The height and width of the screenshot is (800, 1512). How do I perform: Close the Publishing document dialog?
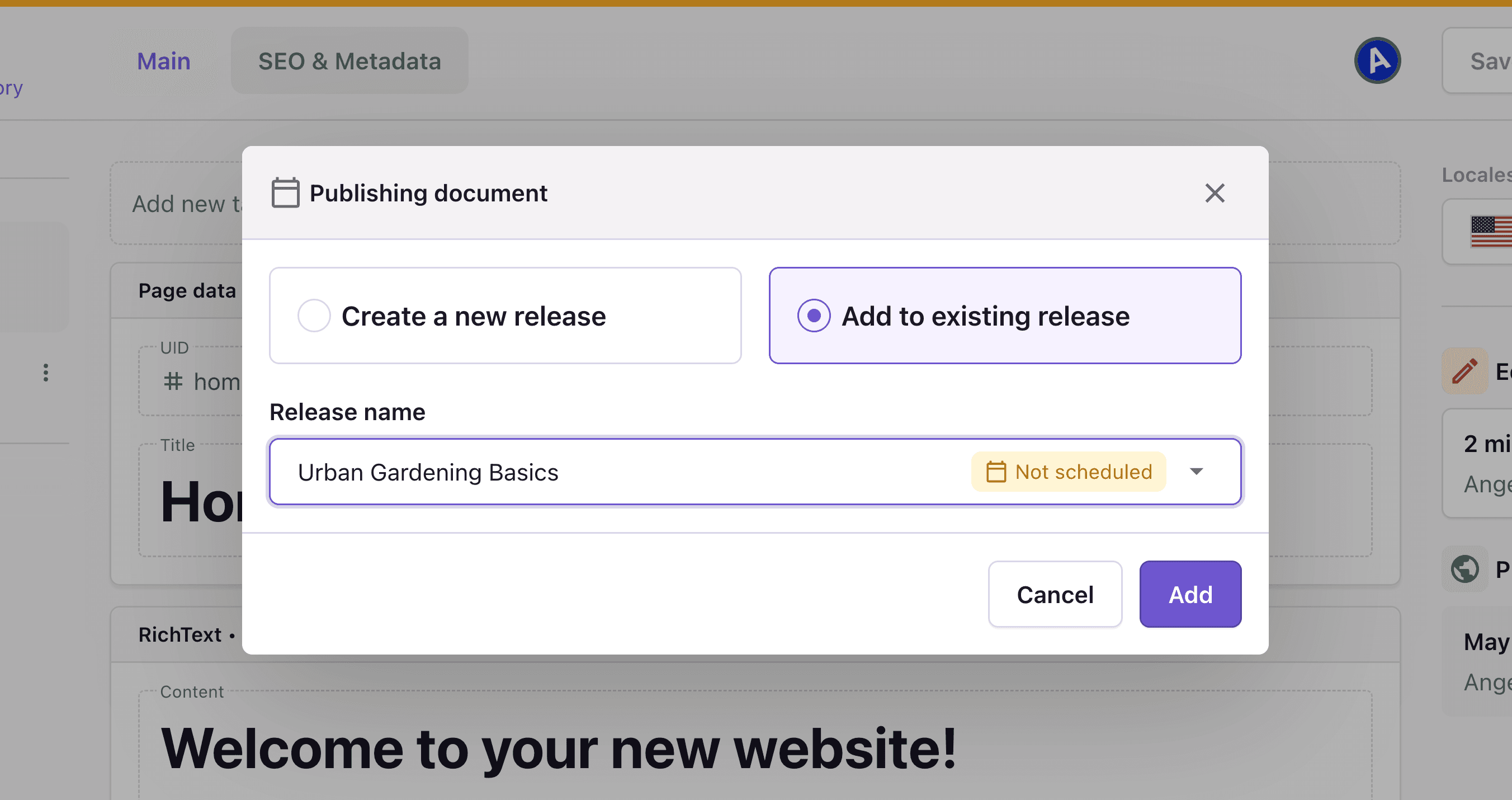click(1215, 192)
